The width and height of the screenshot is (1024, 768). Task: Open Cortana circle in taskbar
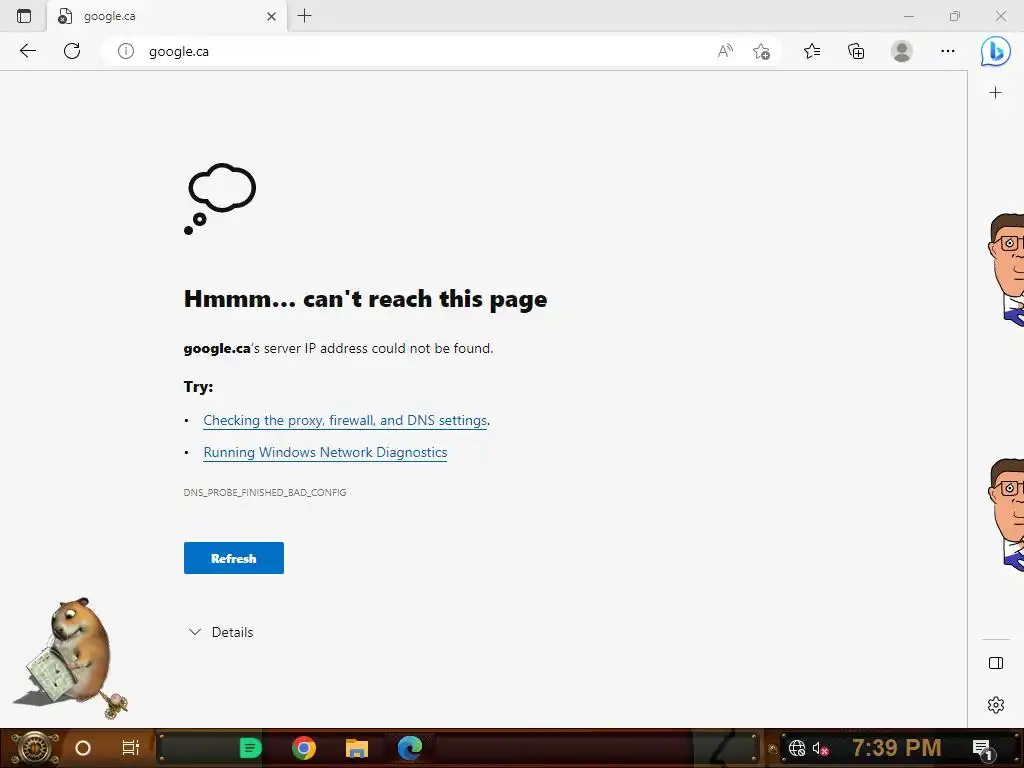(83, 748)
